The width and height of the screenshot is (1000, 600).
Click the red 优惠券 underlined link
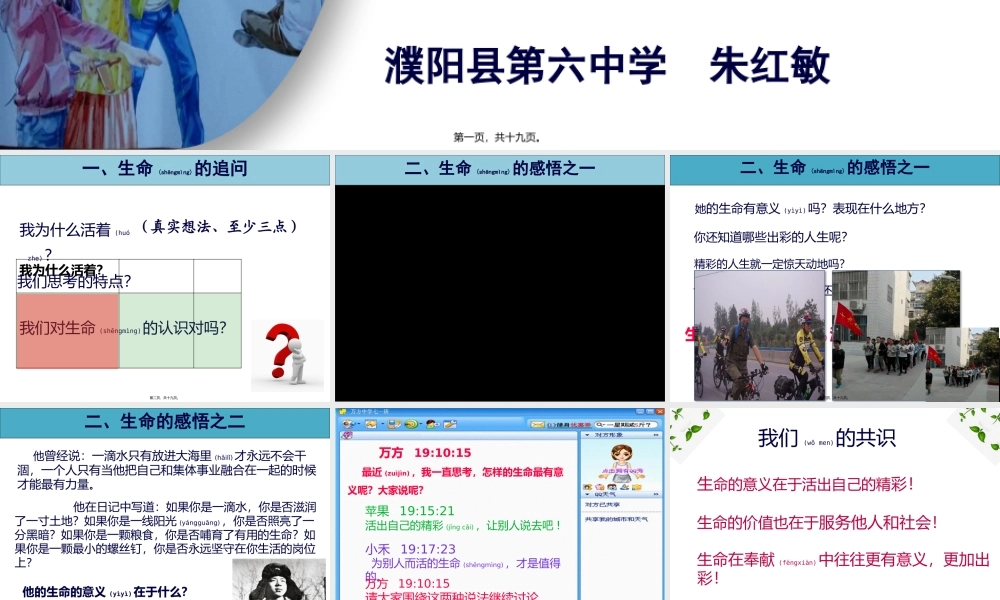click(581, 424)
